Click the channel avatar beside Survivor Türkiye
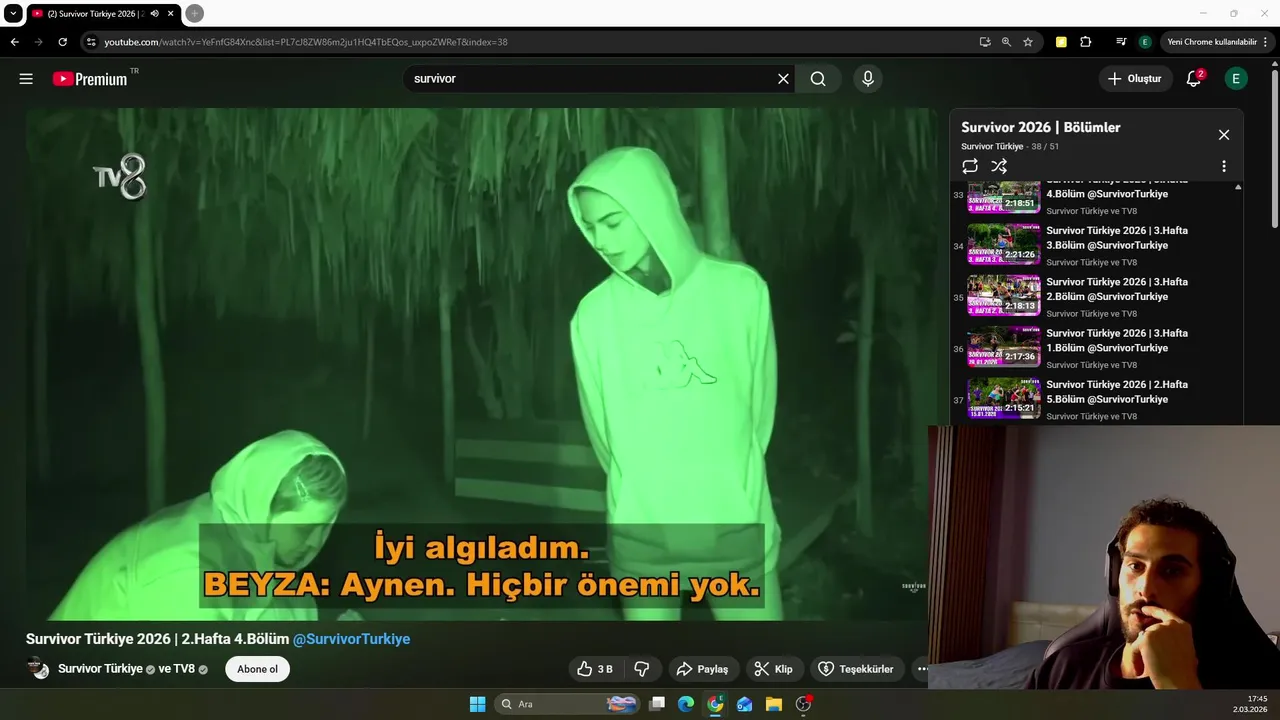This screenshot has height=720, width=1280. point(38,668)
